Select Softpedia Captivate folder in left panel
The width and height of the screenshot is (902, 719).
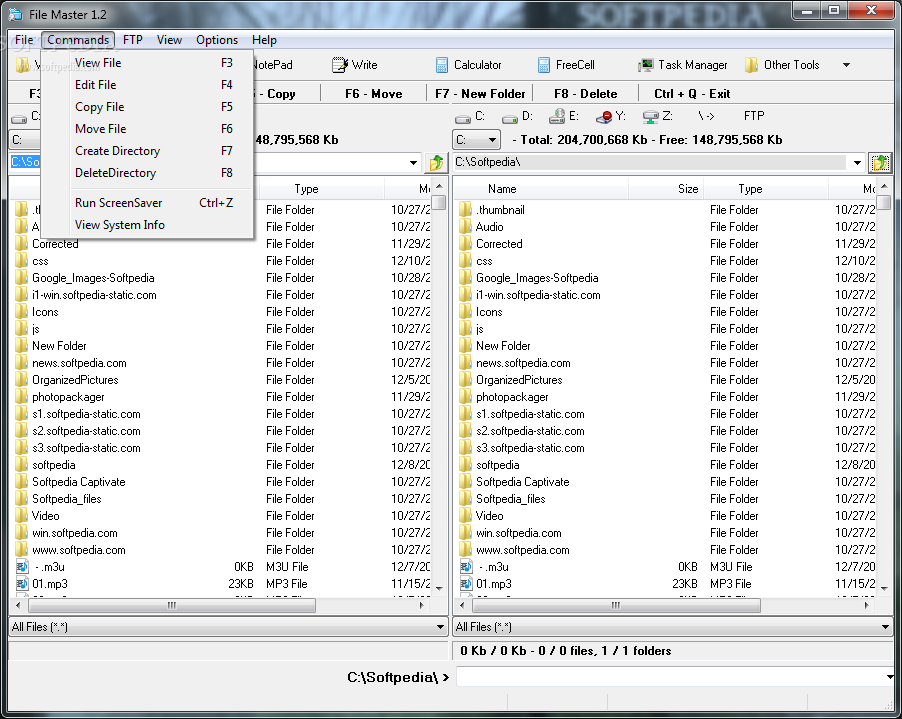[x=78, y=482]
